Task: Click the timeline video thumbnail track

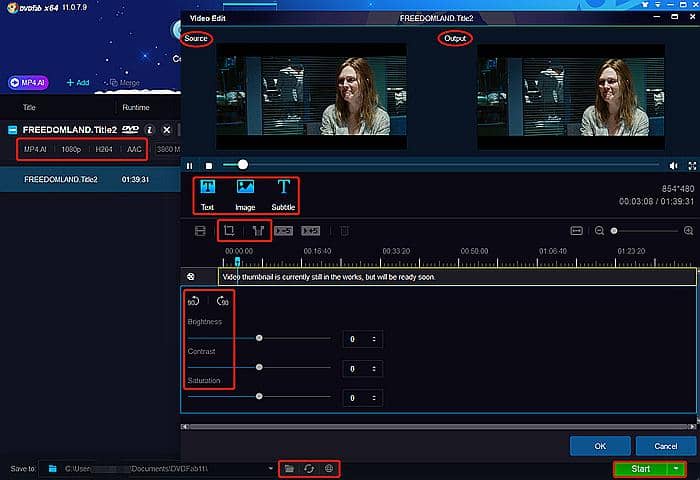Action: tap(457, 277)
